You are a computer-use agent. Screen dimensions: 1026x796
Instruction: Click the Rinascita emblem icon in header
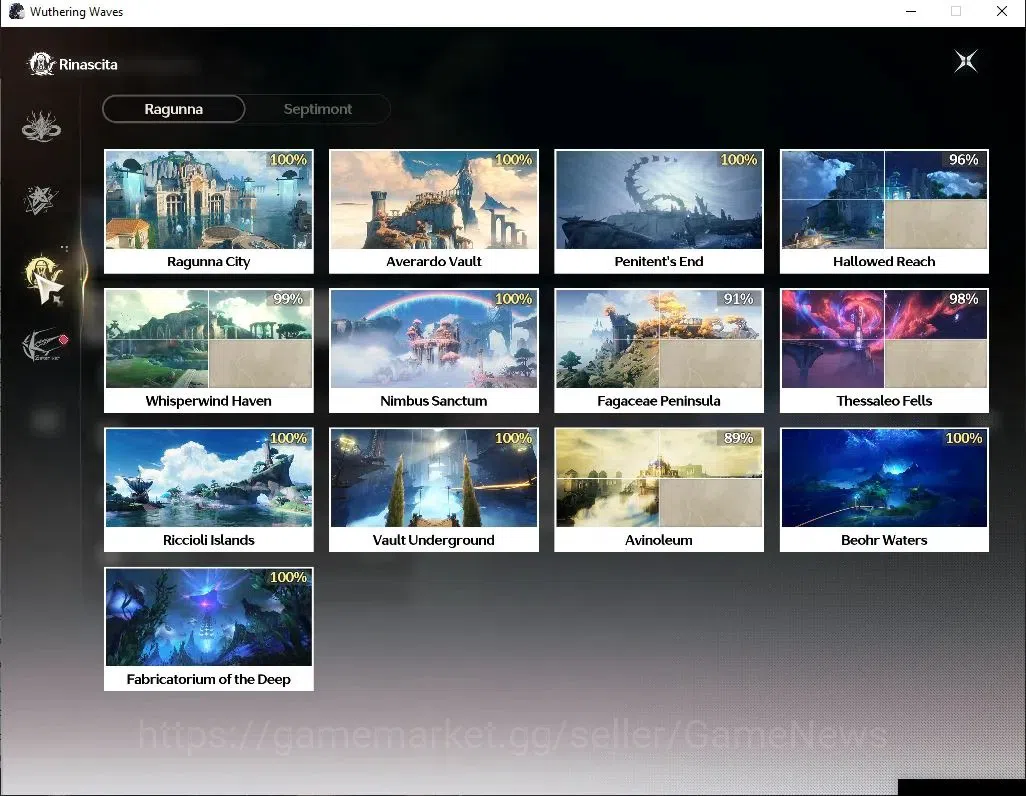click(x=41, y=64)
